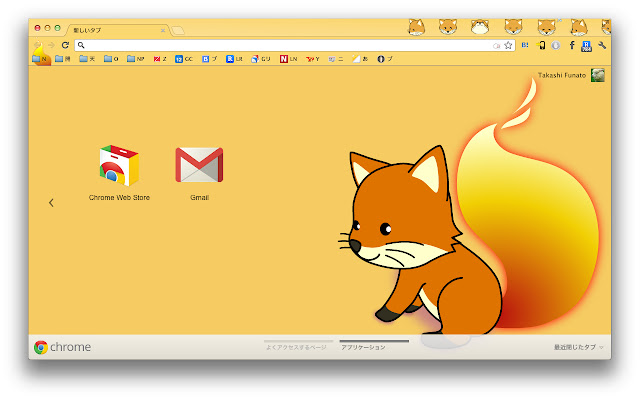Open the 天 bookmark folder
Image resolution: width=640 pixels, height=400 pixels.
point(87,59)
